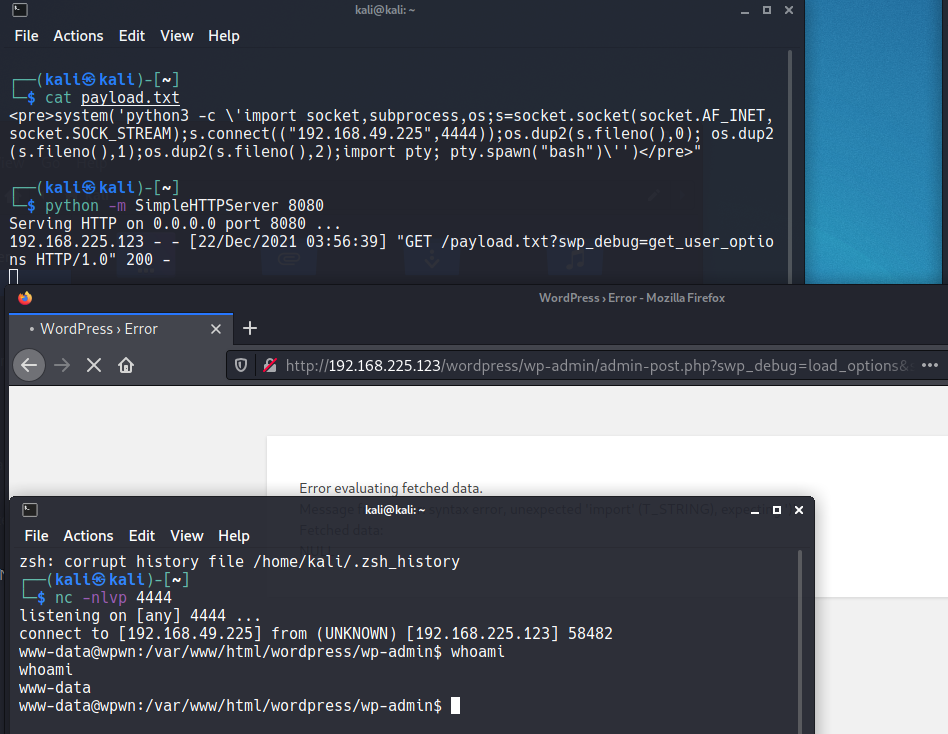Open a new Firefox tab
This screenshot has height=734, width=948.
tap(250, 328)
